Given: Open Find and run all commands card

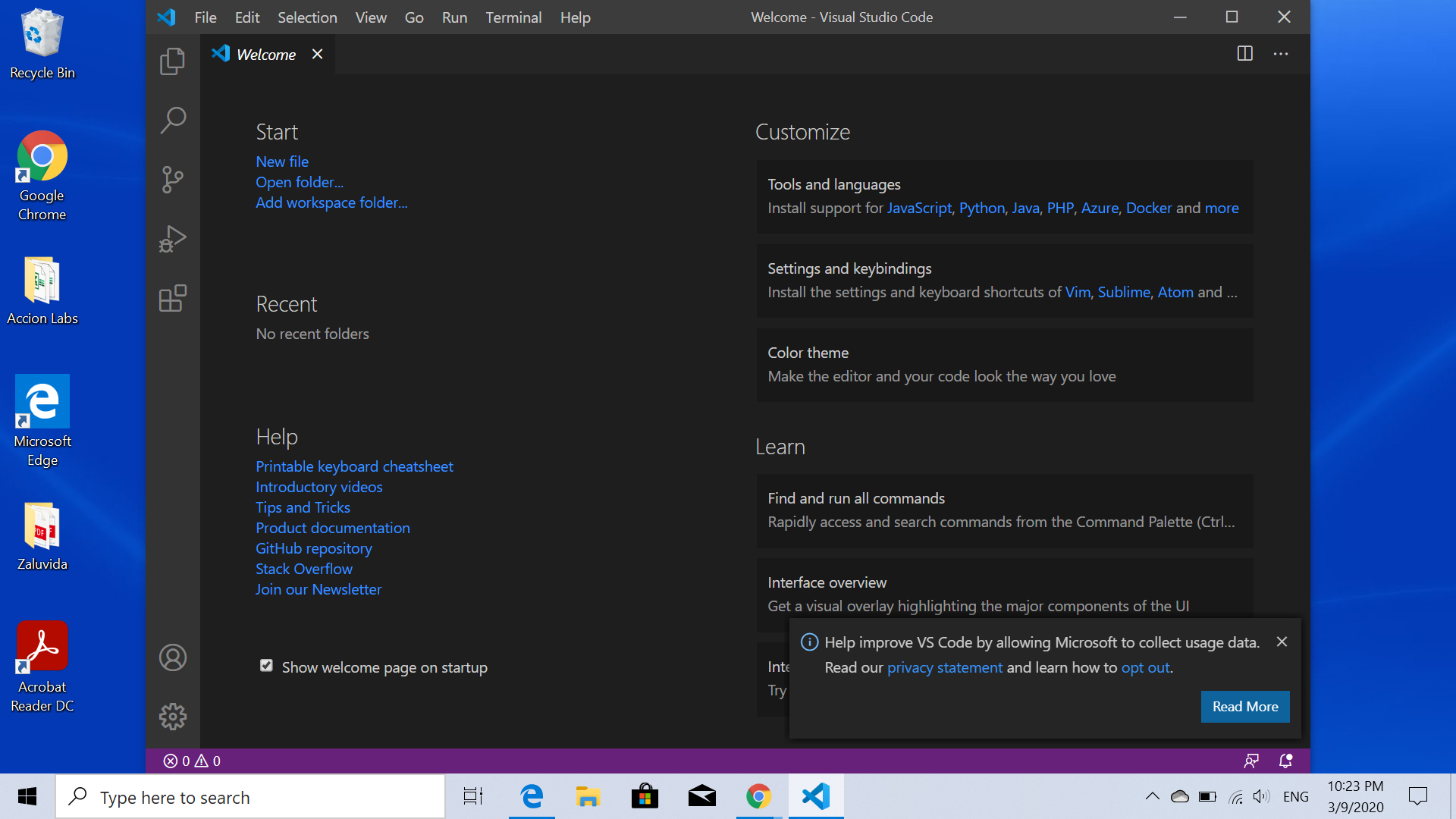Looking at the screenshot, I should click(1004, 510).
